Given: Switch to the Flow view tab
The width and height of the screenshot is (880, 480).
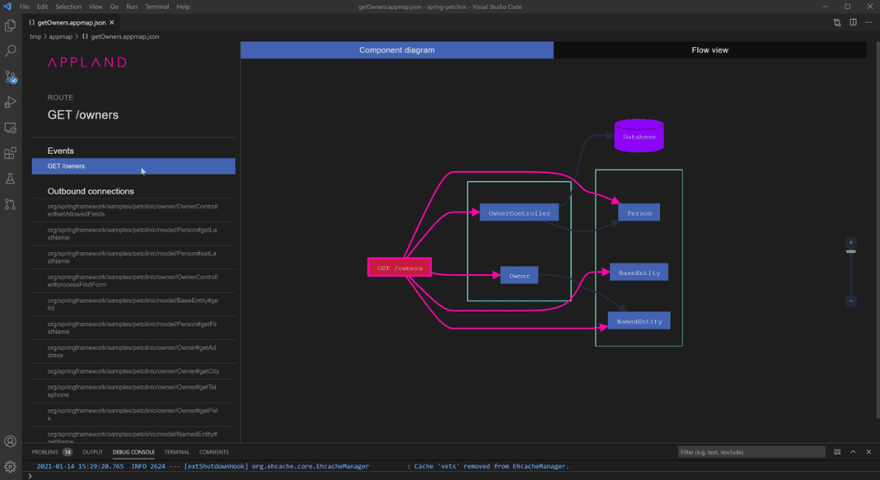Looking at the screenshot, I should pos(710,50).
